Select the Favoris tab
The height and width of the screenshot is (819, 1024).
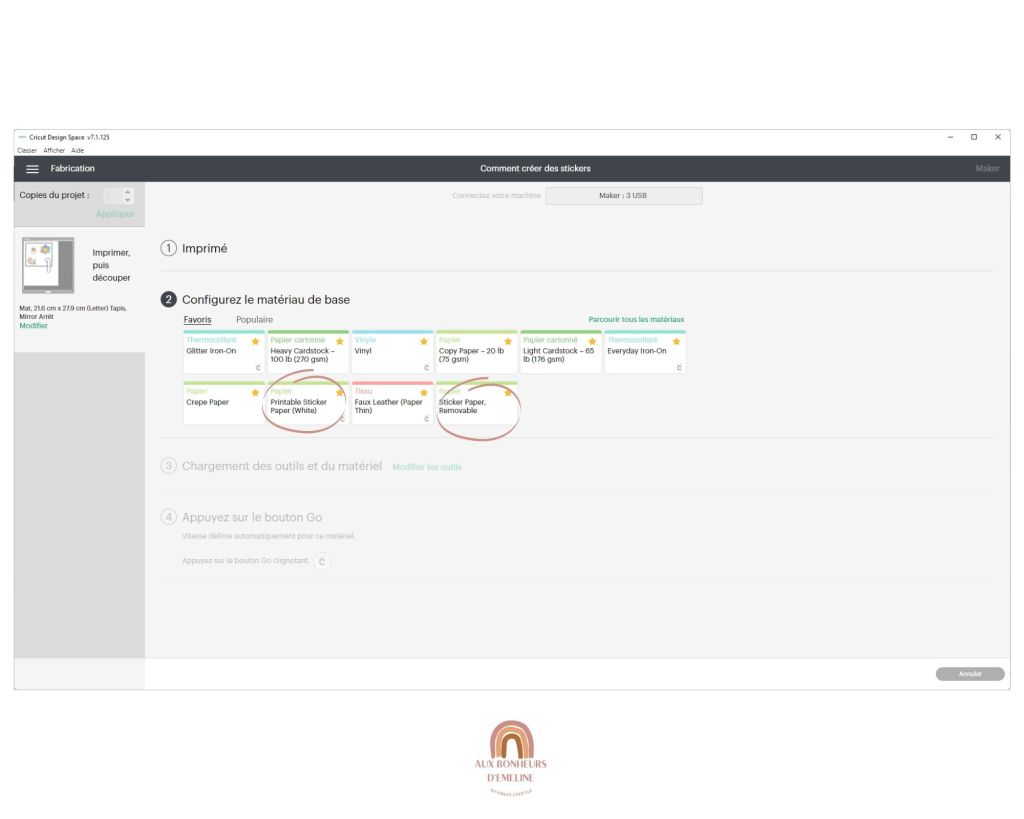click(x=197, y=320)
